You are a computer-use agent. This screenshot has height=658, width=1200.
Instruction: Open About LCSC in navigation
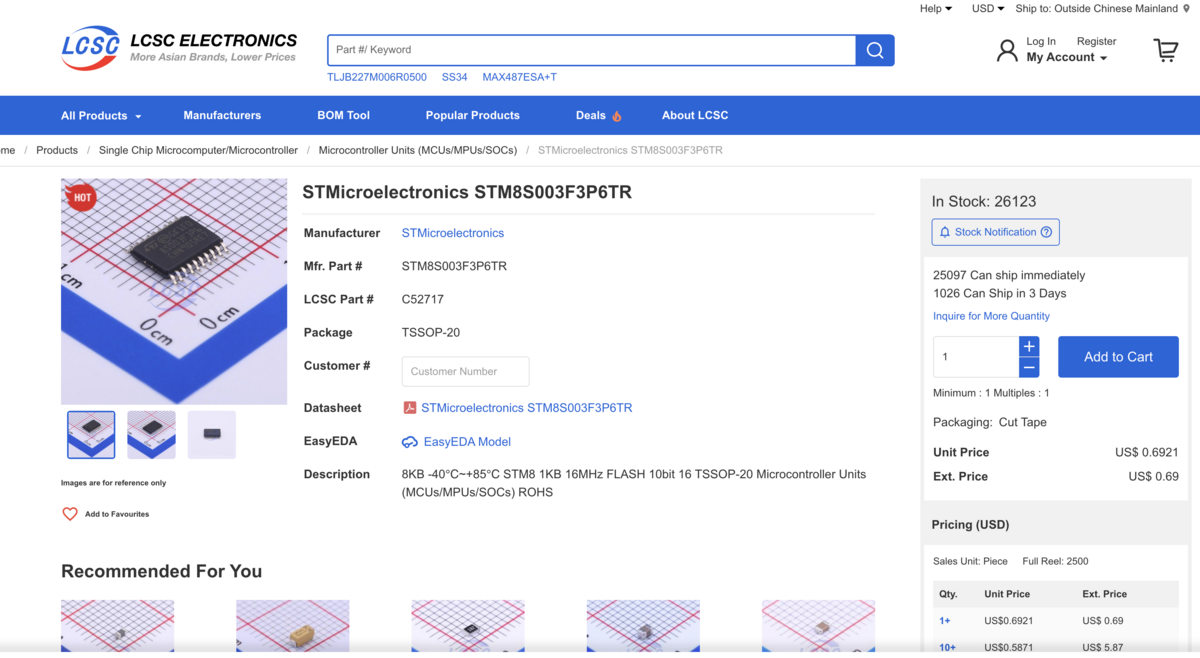point(695,116)
